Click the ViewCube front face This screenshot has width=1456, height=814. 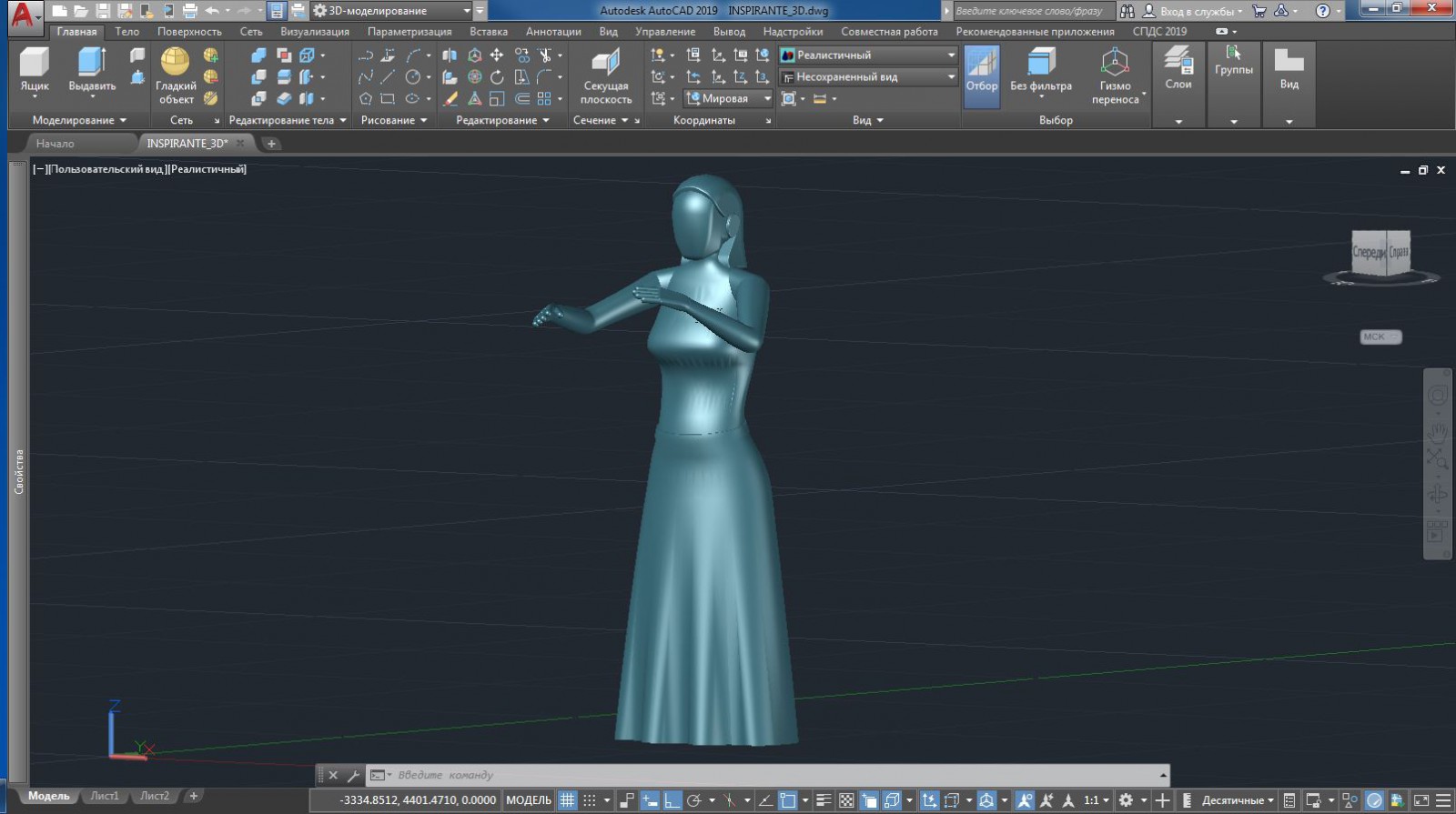tap(1369, 252)
